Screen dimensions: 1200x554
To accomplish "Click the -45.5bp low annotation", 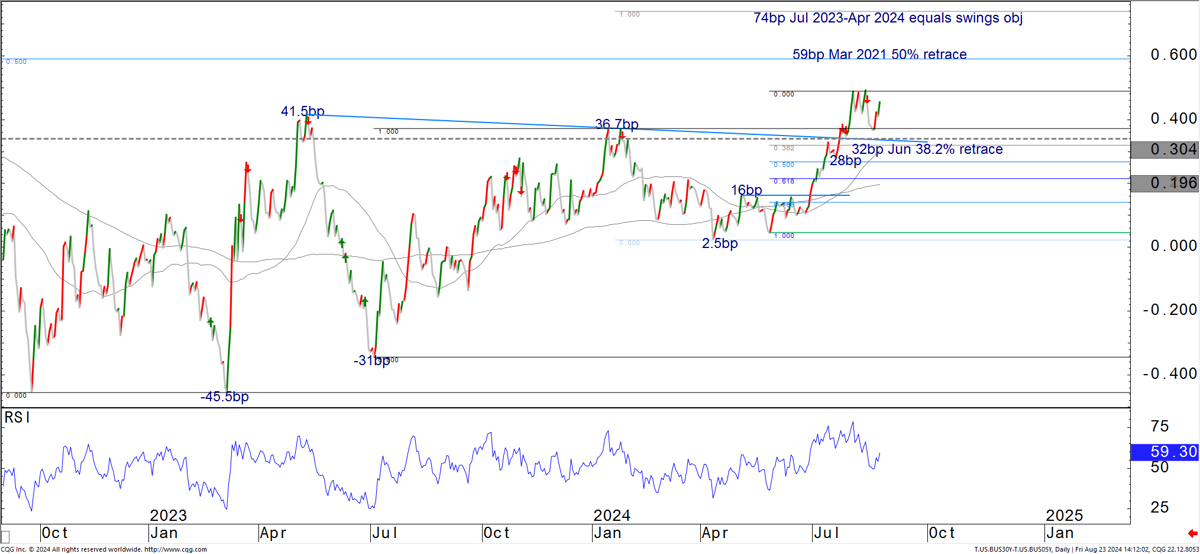I will coord(224,397).
